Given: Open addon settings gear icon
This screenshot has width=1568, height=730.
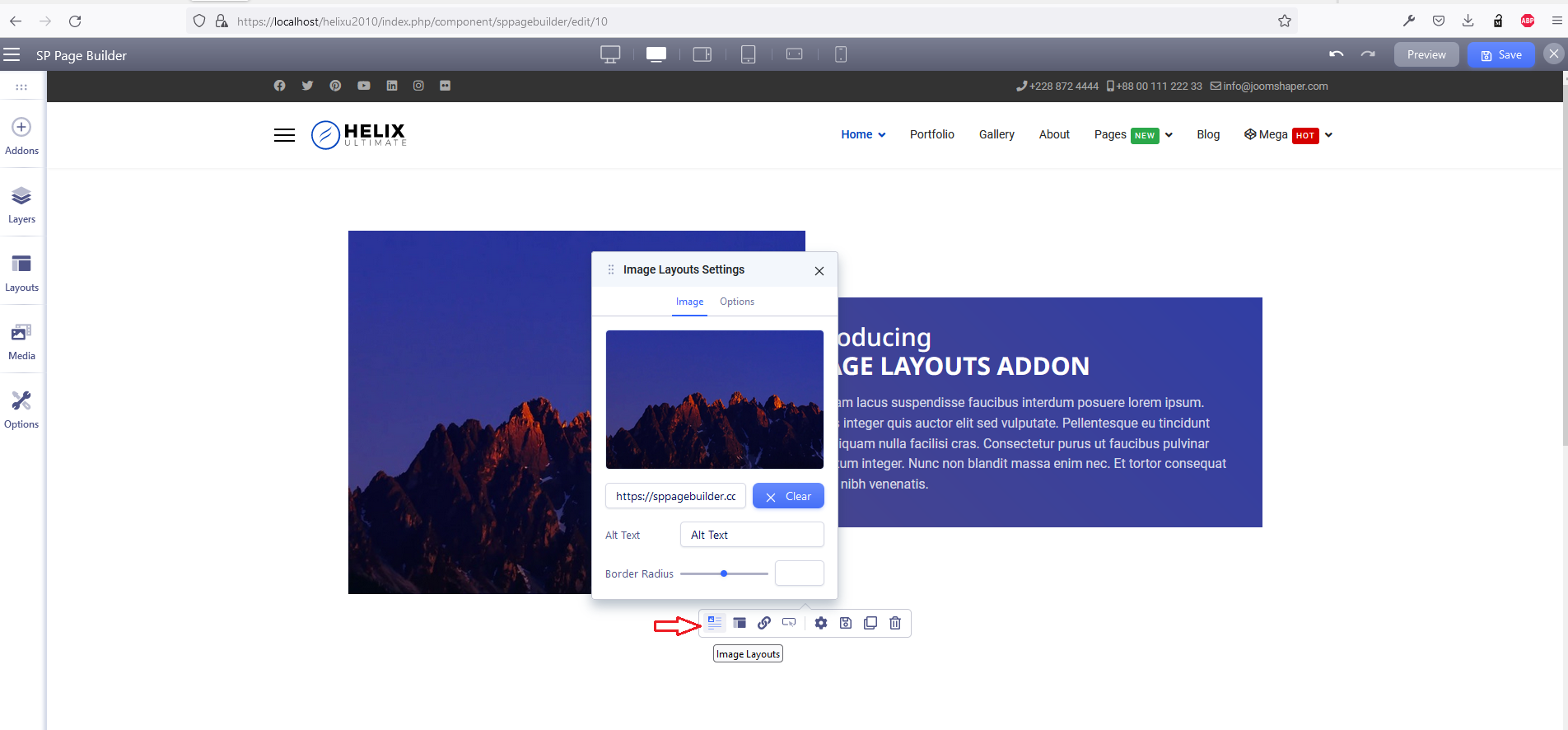Looking at the screenshot, I should click(x=821, y=623).
